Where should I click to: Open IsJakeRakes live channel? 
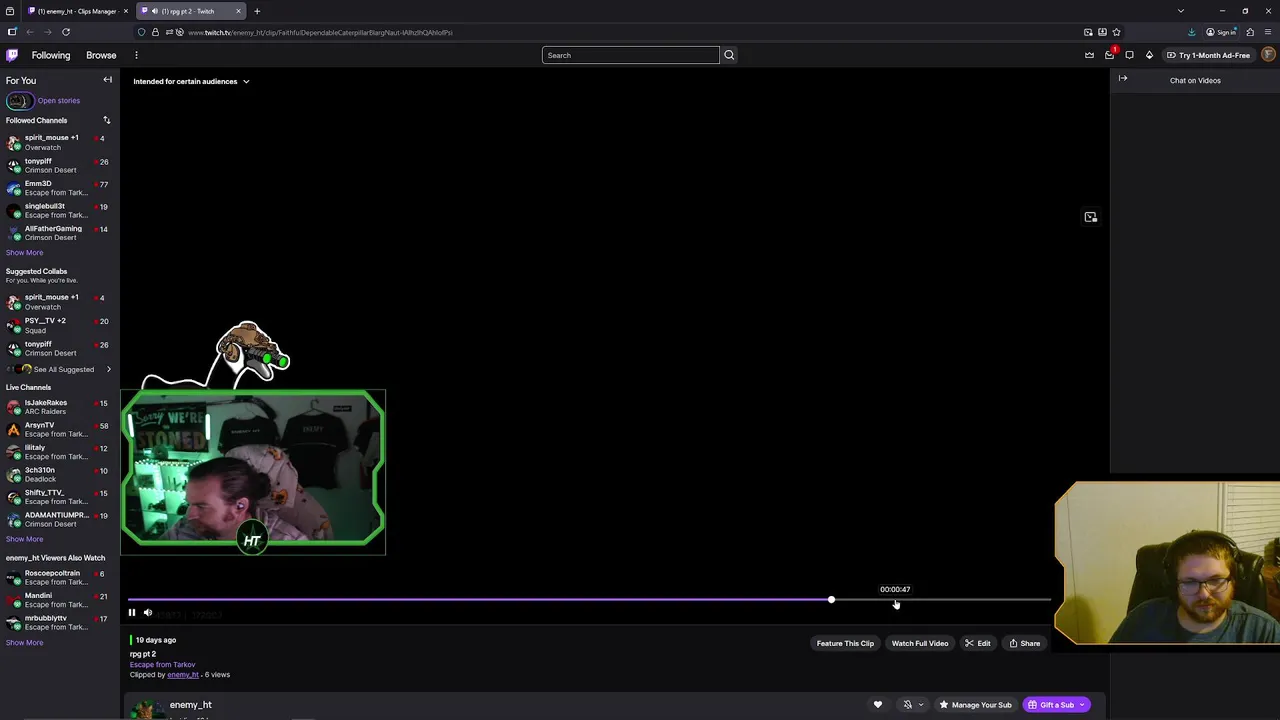coord(60,407)
